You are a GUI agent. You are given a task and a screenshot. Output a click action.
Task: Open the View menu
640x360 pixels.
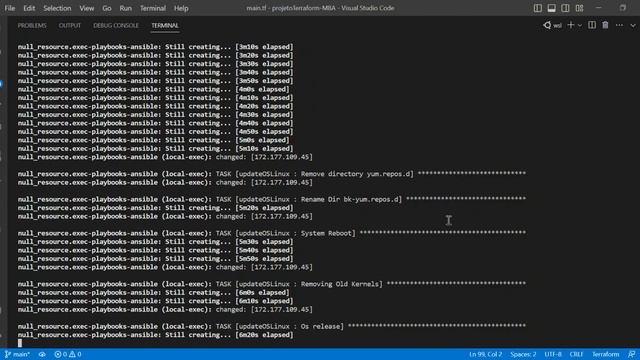[87, 8]
